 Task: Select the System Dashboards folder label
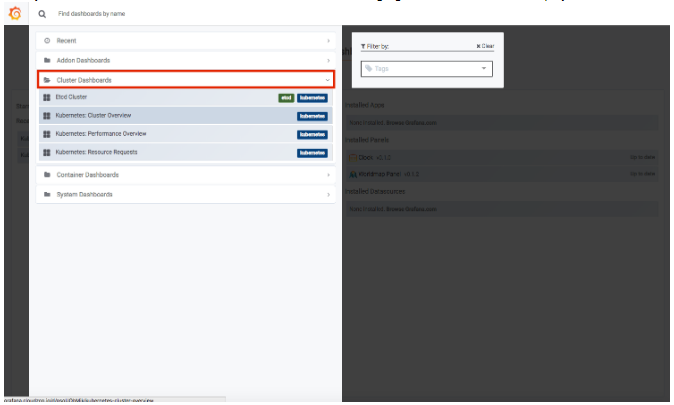tap(84, 195)
